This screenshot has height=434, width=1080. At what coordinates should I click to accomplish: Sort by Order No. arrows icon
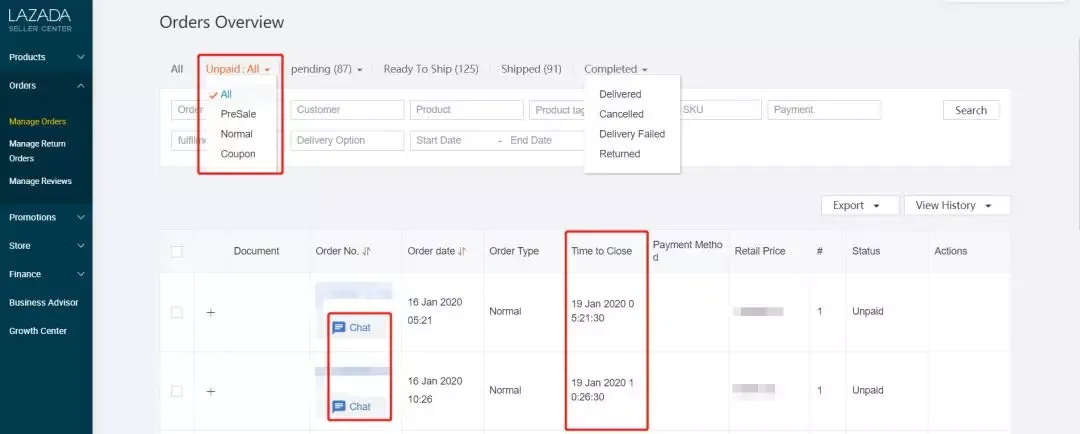click(367, 251)
